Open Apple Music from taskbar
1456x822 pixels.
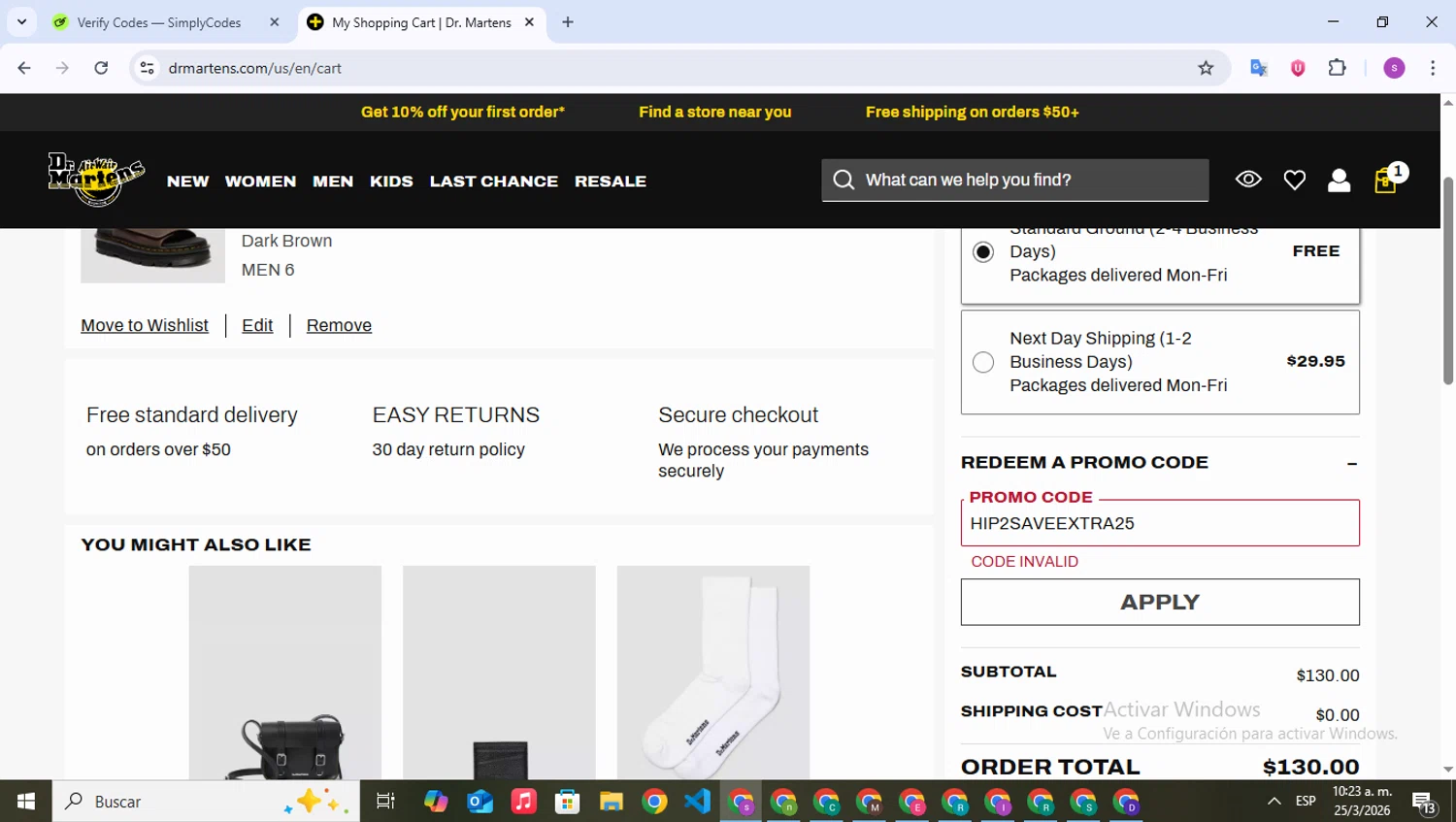(x=523, y=802)
